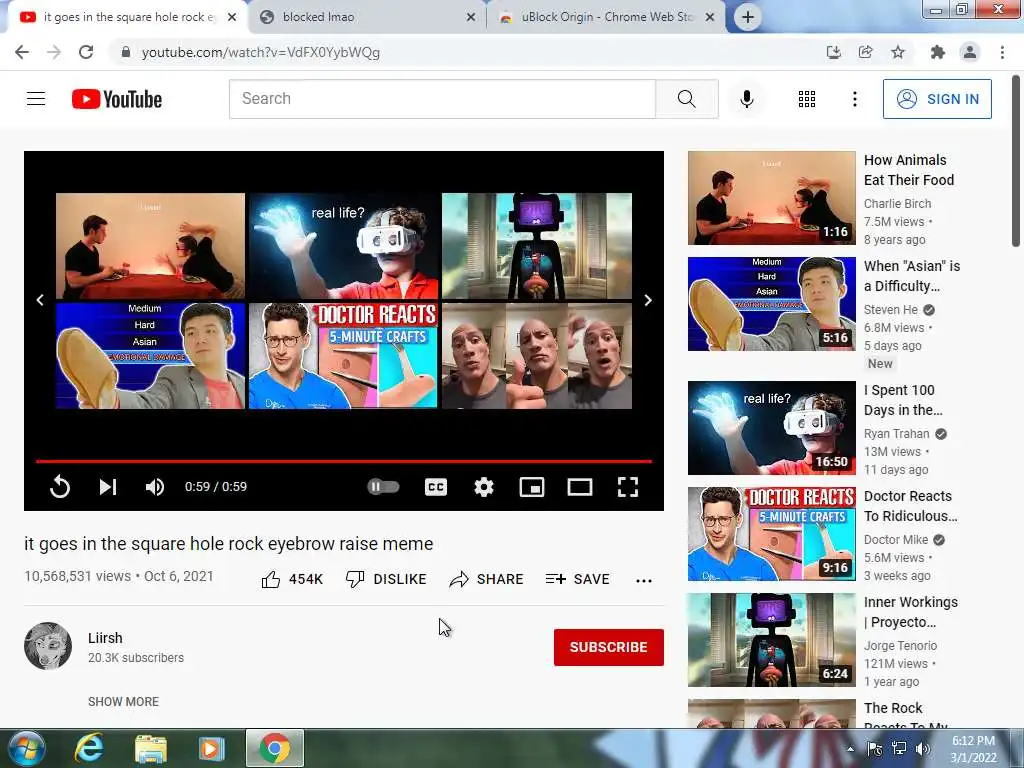The image size is (1024, 768).
Task: Open Windows Media Player from taskbar
Action: [211, 748]
